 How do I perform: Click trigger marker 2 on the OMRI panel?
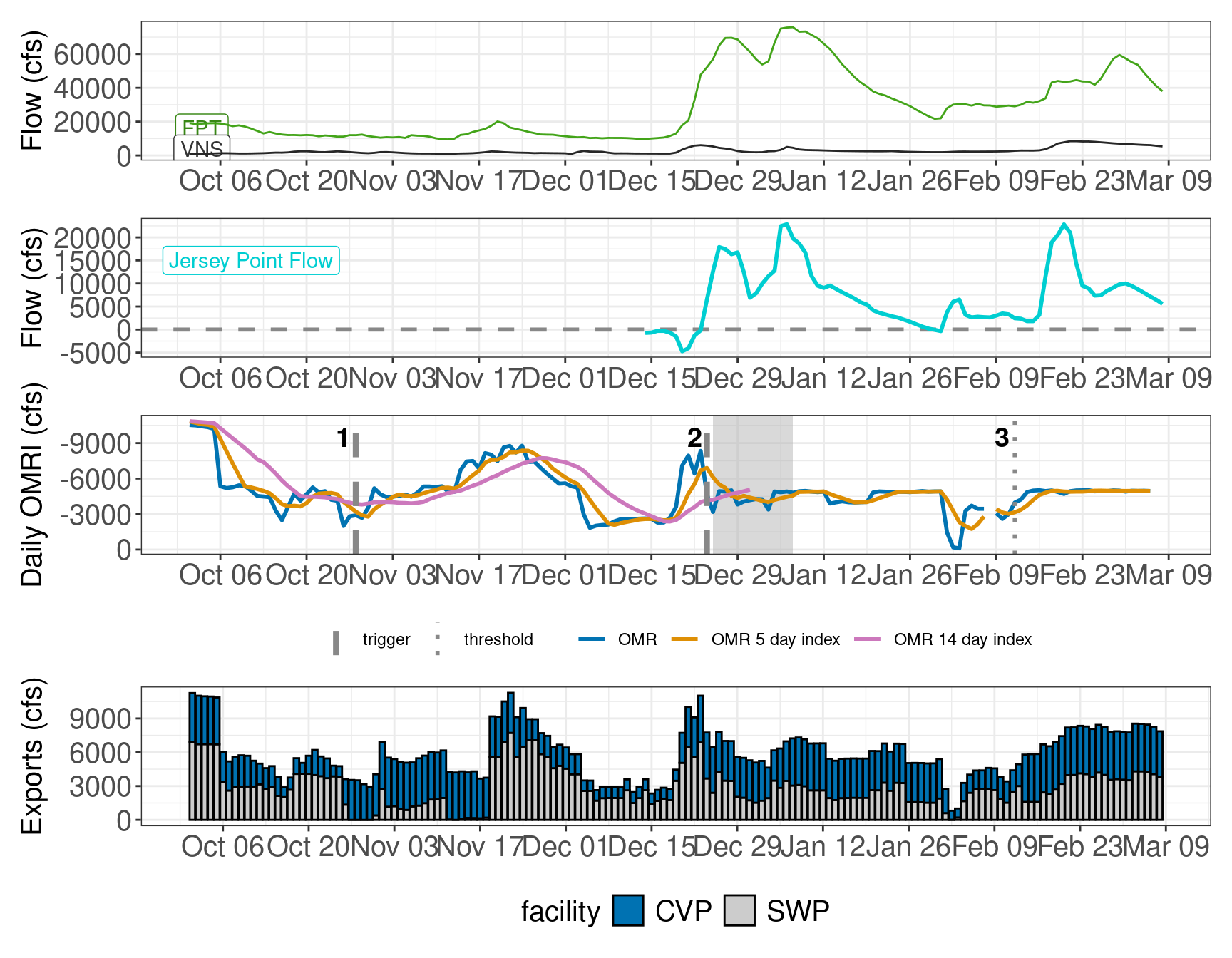pyautogui.click(x=707, y=492)
